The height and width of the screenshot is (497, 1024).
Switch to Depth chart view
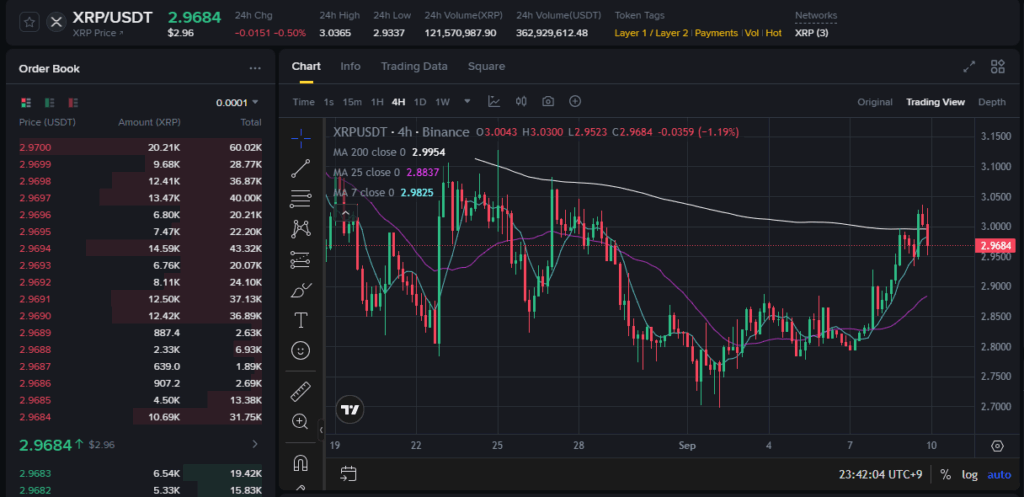pyautogui.click(x=991, y=102)
